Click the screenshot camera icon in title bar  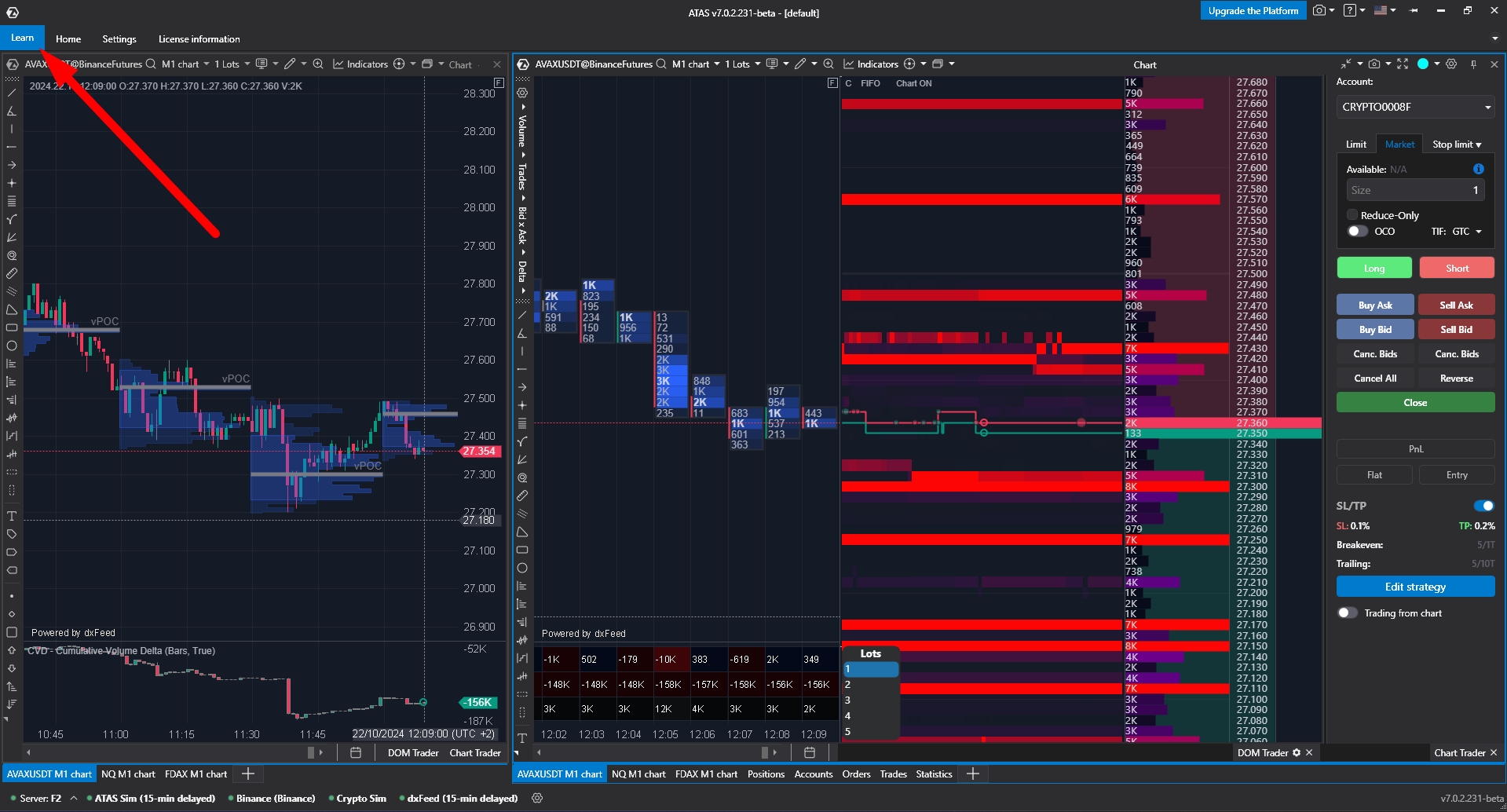point(1319,10)
